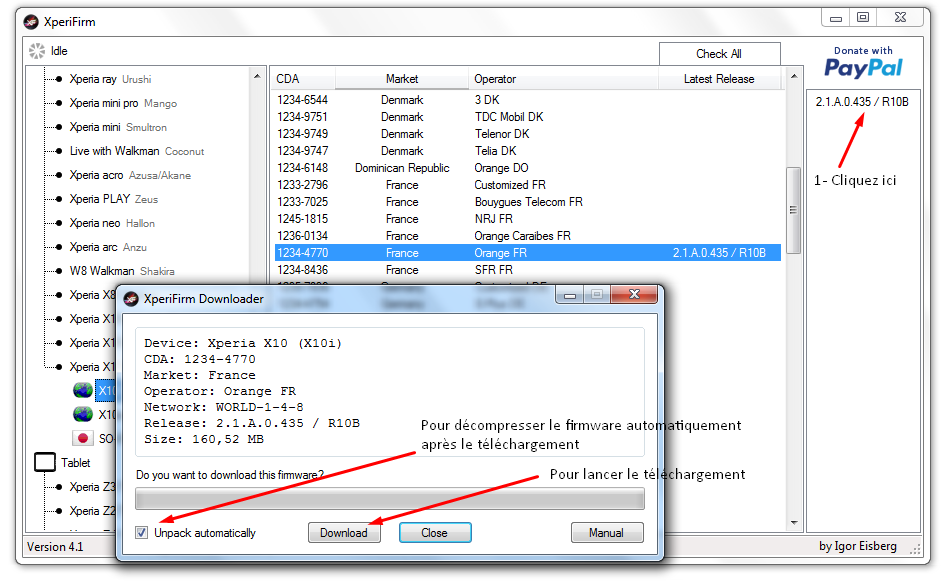Select row 1234-8436 SFR FR
The image size is (946, 581).
(x=528, y=270)
